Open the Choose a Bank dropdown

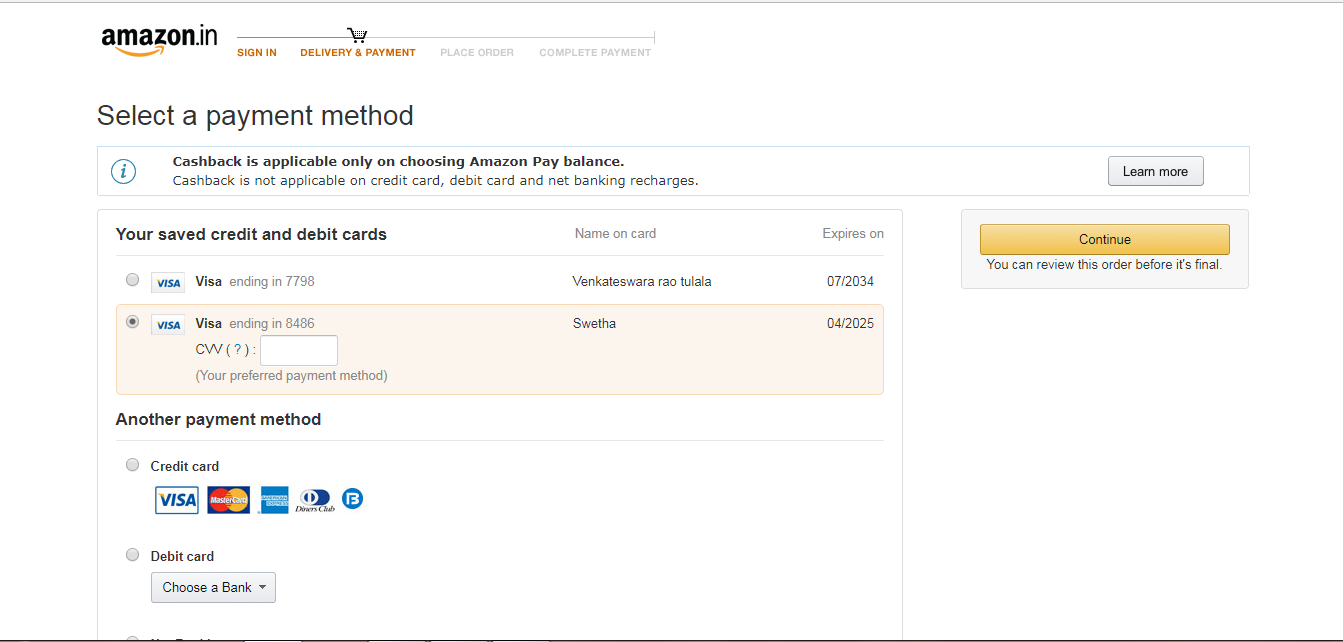pyautogui.click(x=213, y=587)
